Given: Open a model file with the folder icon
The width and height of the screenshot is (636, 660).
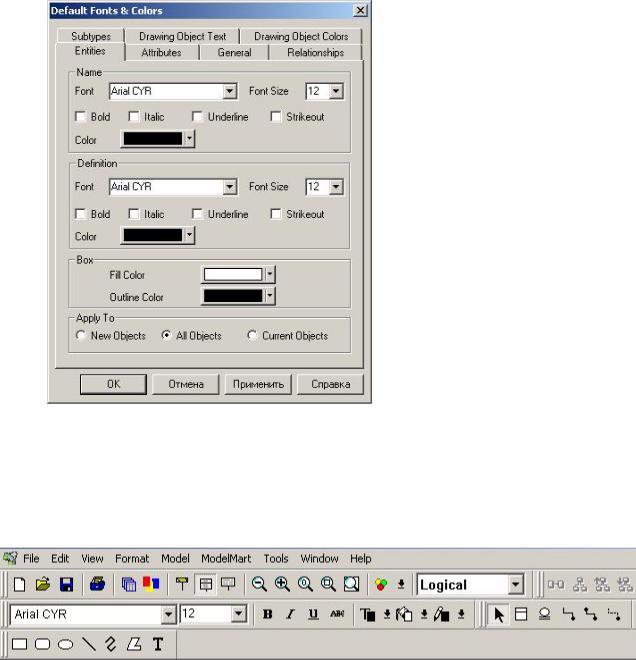Looking at the screenshot, I should (x=43, y=584).
